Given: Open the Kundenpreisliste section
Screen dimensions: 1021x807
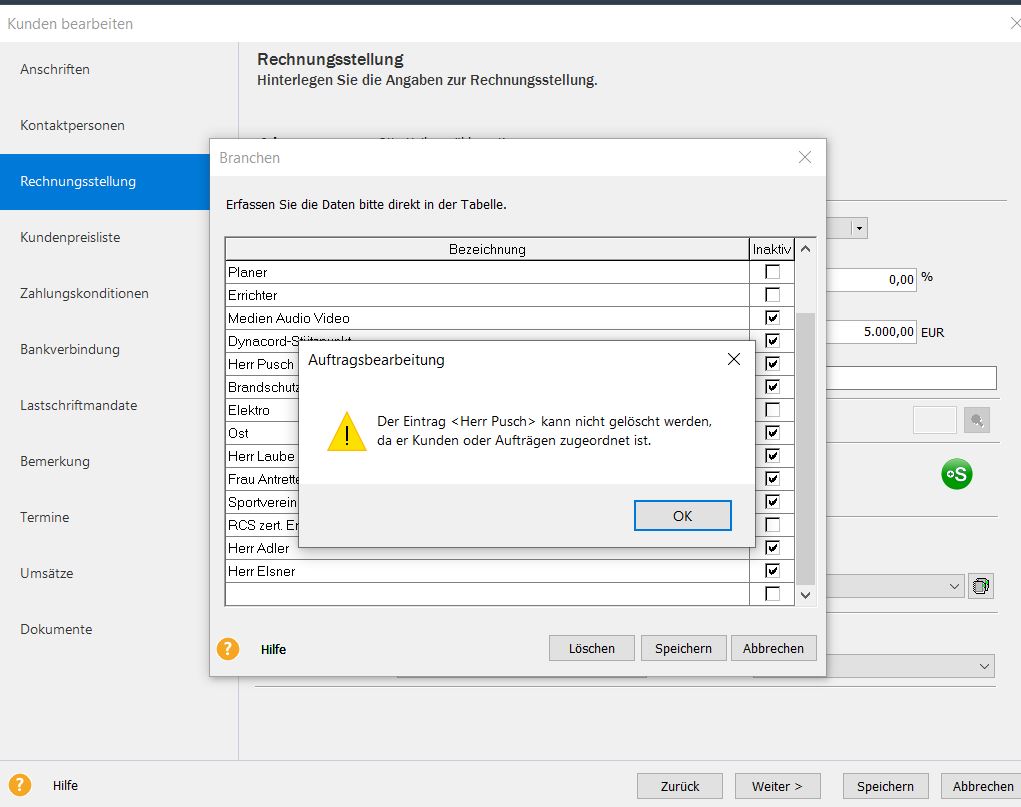Looking at the screenshot, I should point(70,237).
